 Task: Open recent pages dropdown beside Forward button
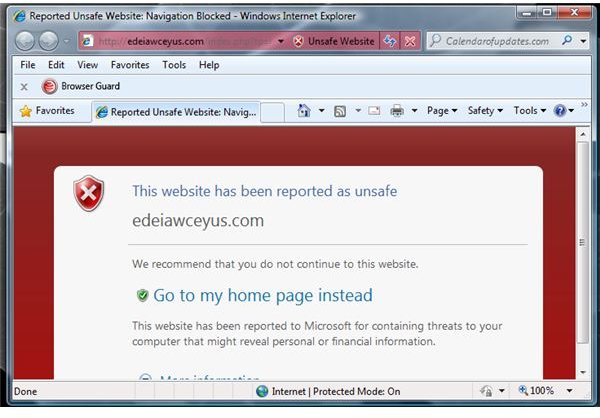[x=67, y=41]
